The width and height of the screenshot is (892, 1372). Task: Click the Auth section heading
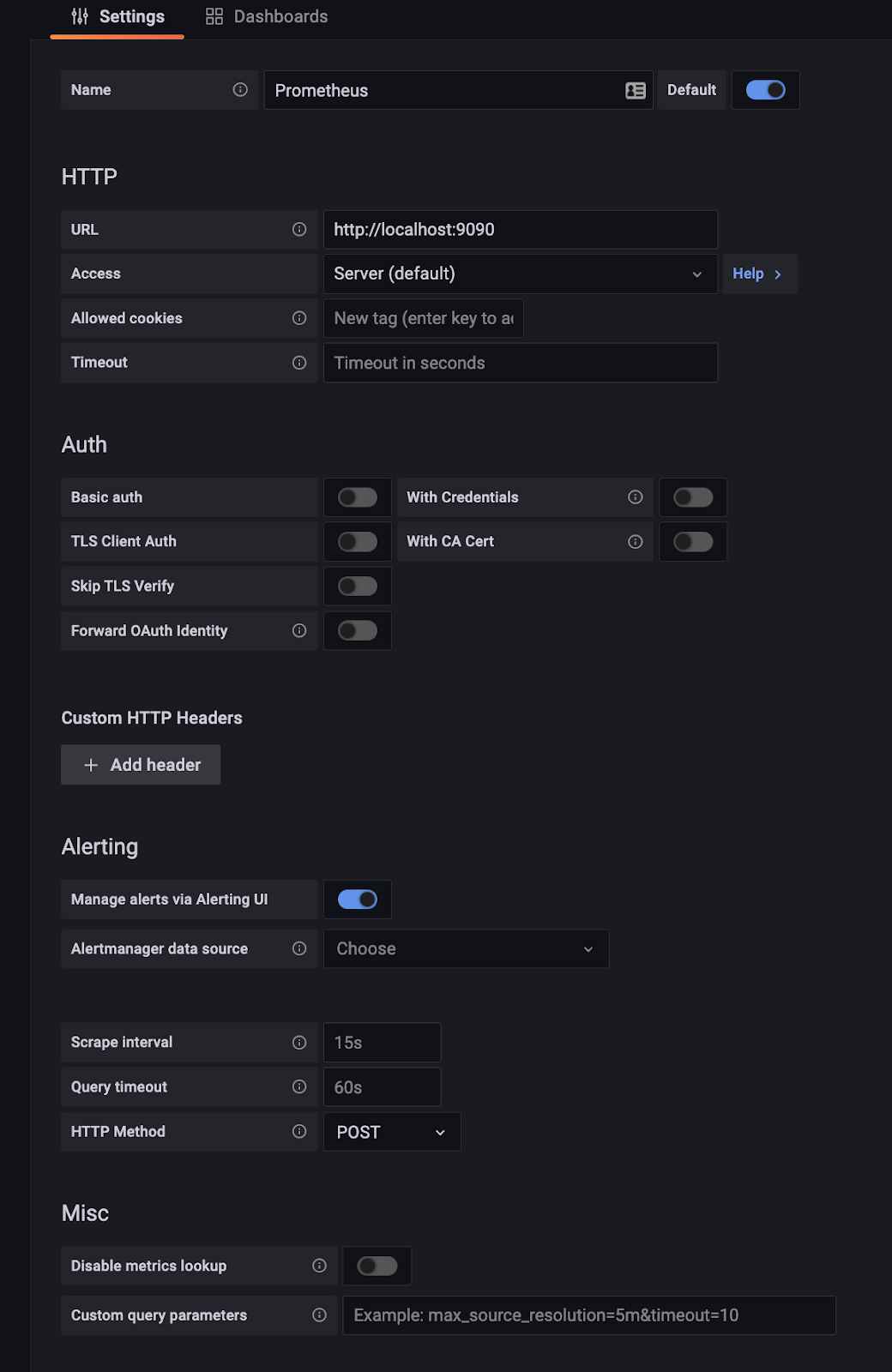(x=84, y=444)
